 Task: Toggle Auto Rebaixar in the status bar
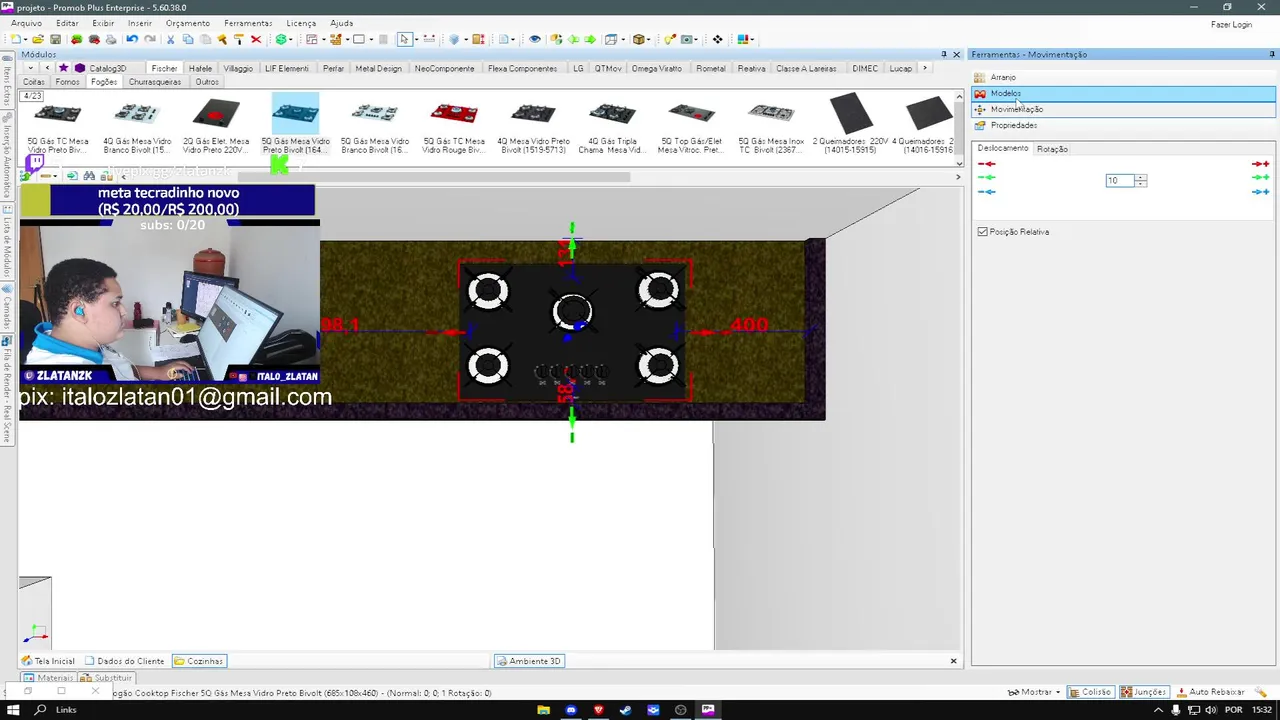[1210, 692]
